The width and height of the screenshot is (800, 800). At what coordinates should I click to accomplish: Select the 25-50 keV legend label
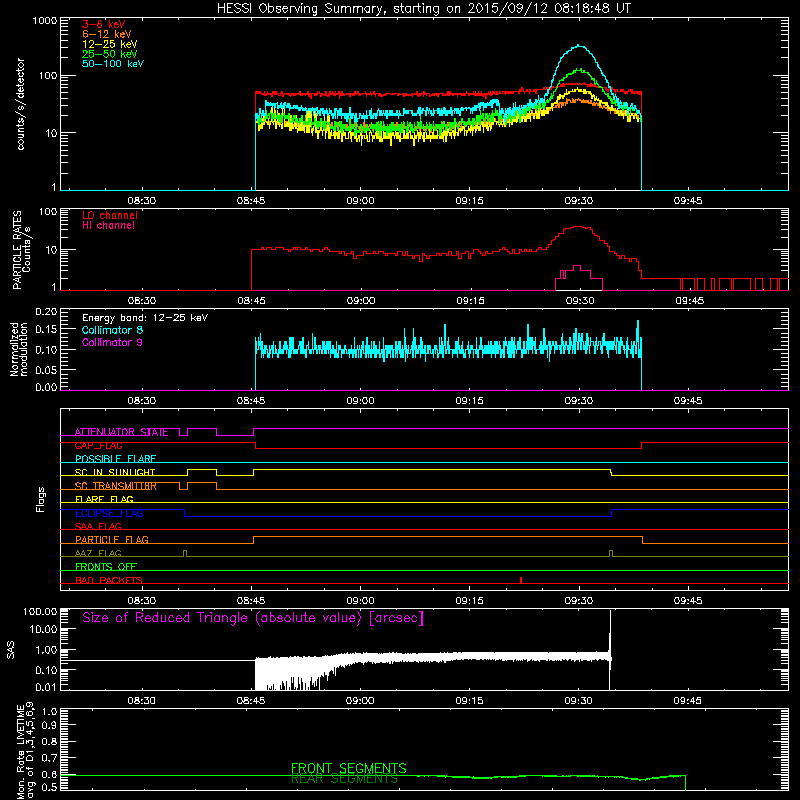[x=110, y=54]
